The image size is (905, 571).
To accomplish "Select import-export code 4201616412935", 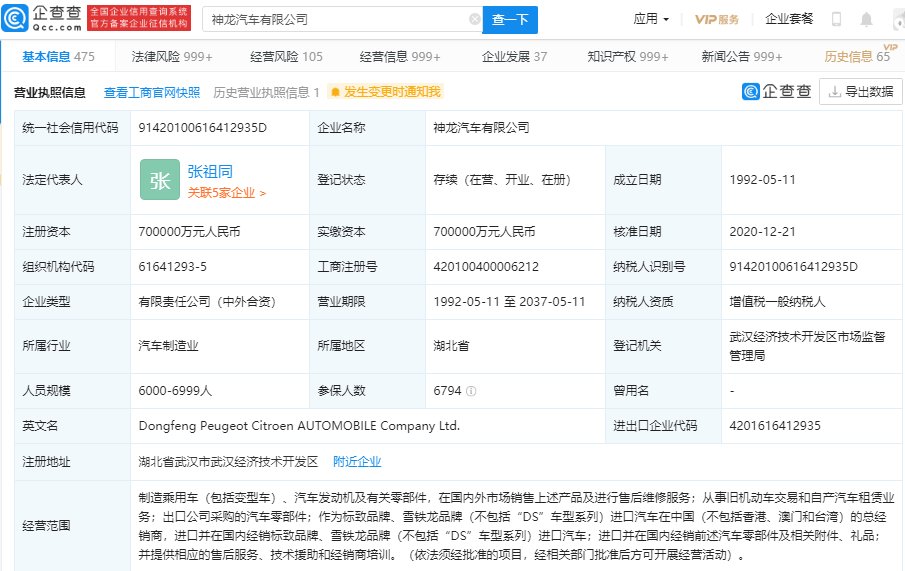I will click(775, 426).
